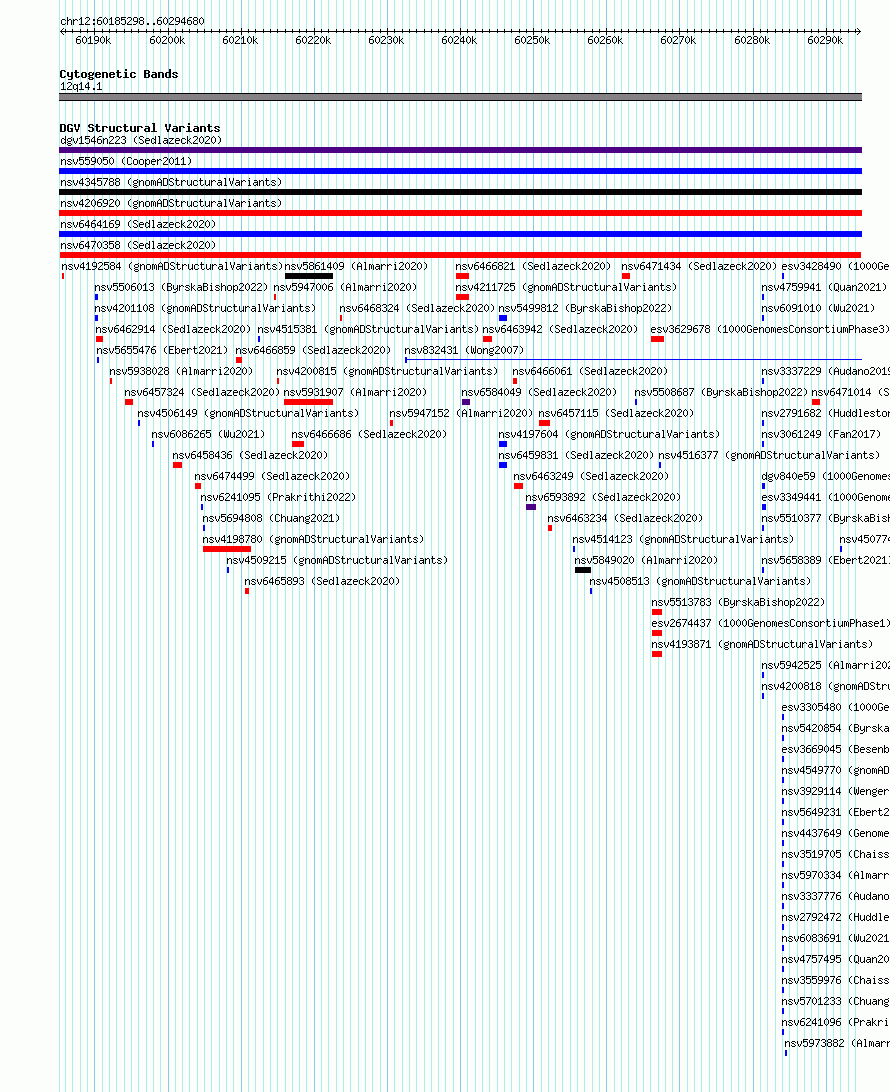The width and height of the screenshot is (890, 1092).
Task: Click nsv6463249 (Sedlazeck2020) label
Action: click(x=591, y=476)
